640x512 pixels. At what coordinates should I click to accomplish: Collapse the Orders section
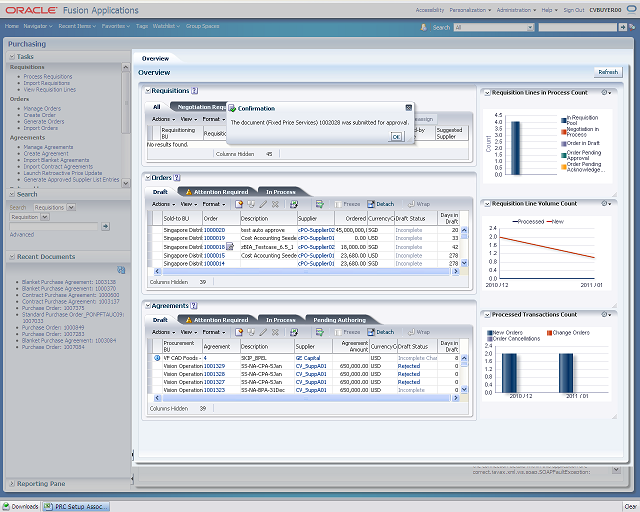148,178
